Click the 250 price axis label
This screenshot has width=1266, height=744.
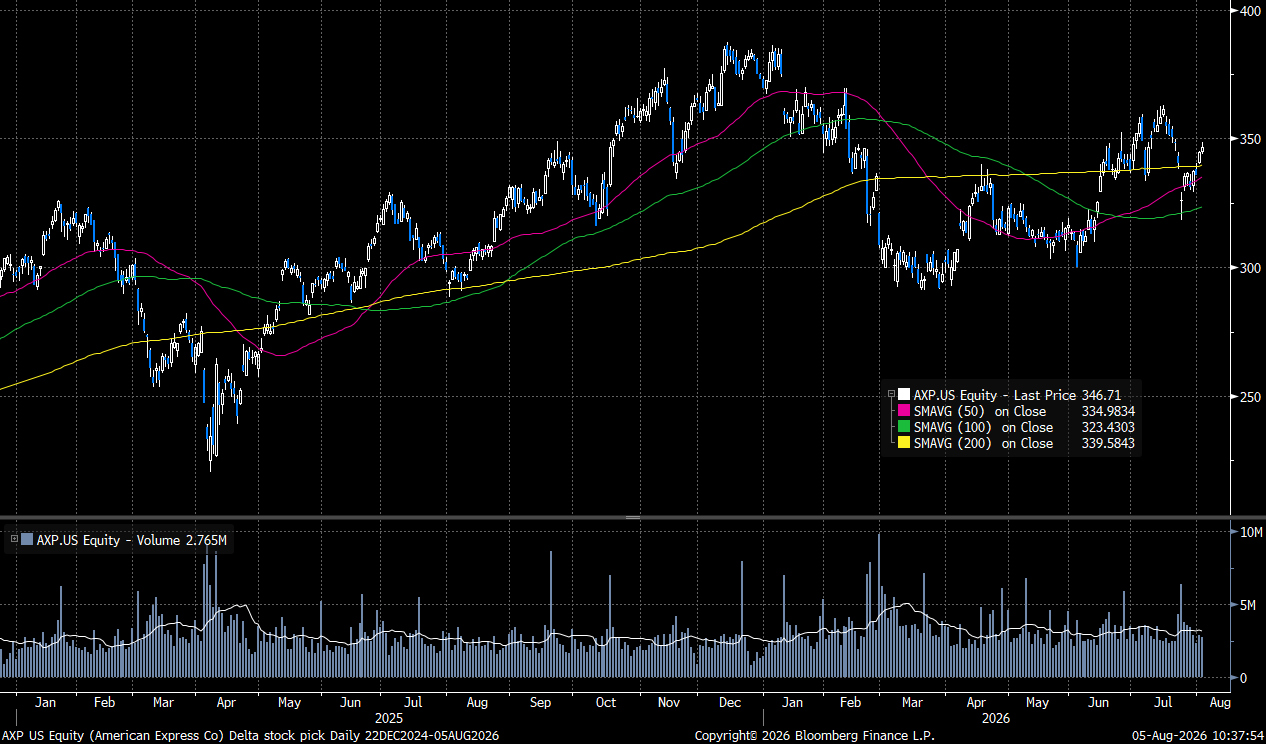point(1249,397)
